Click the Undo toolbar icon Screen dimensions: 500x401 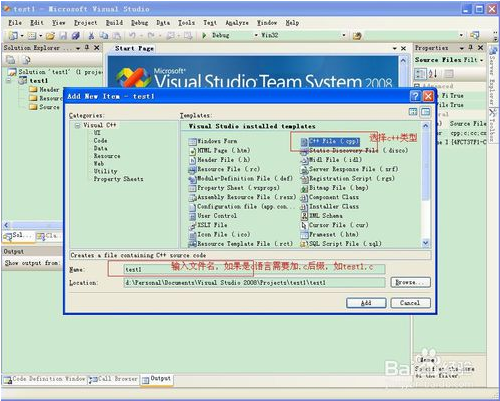click(x=132, y=35)
